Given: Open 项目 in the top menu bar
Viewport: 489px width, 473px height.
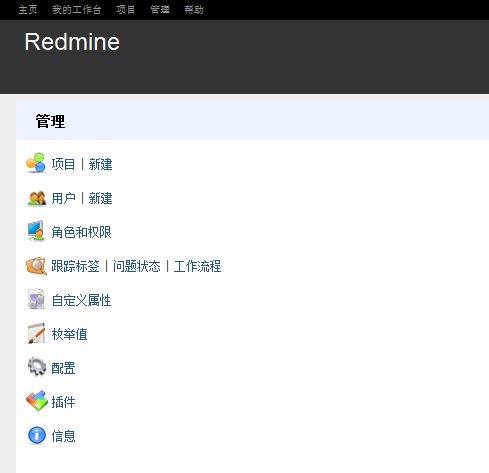Looking at the screenshot, I should tap(126, 10).
